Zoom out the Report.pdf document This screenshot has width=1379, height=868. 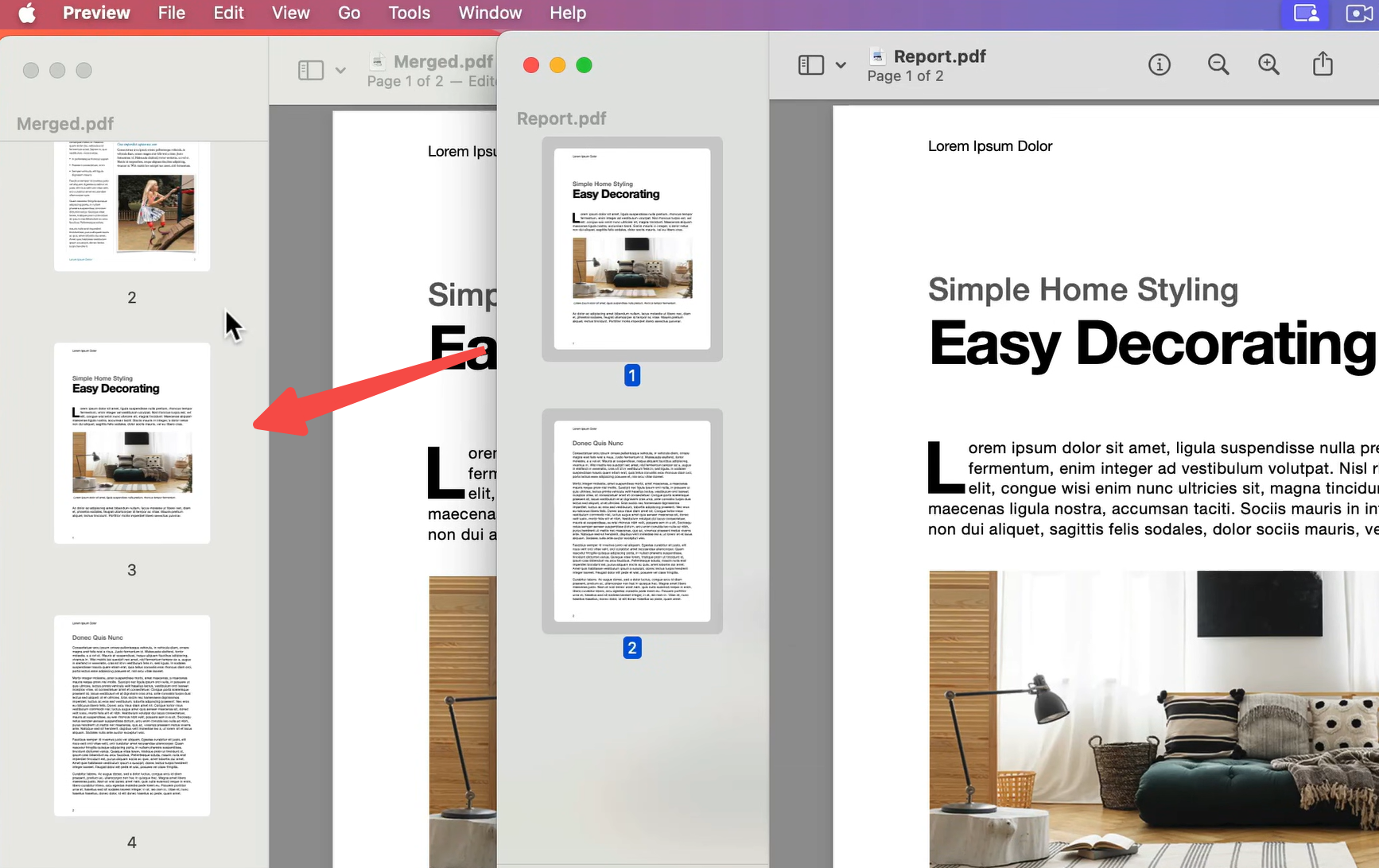point(1218,65)
